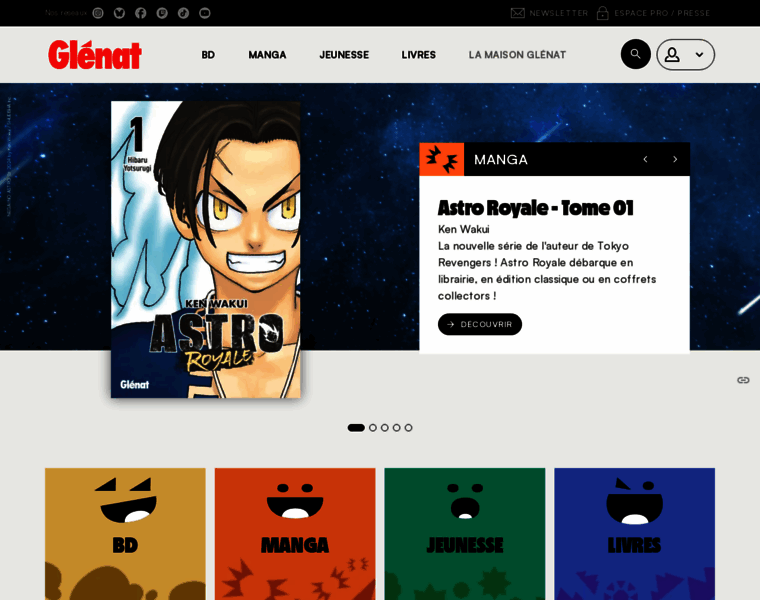
Task: Open the MANGA navigation menu
Action: [x=267, y=55]
